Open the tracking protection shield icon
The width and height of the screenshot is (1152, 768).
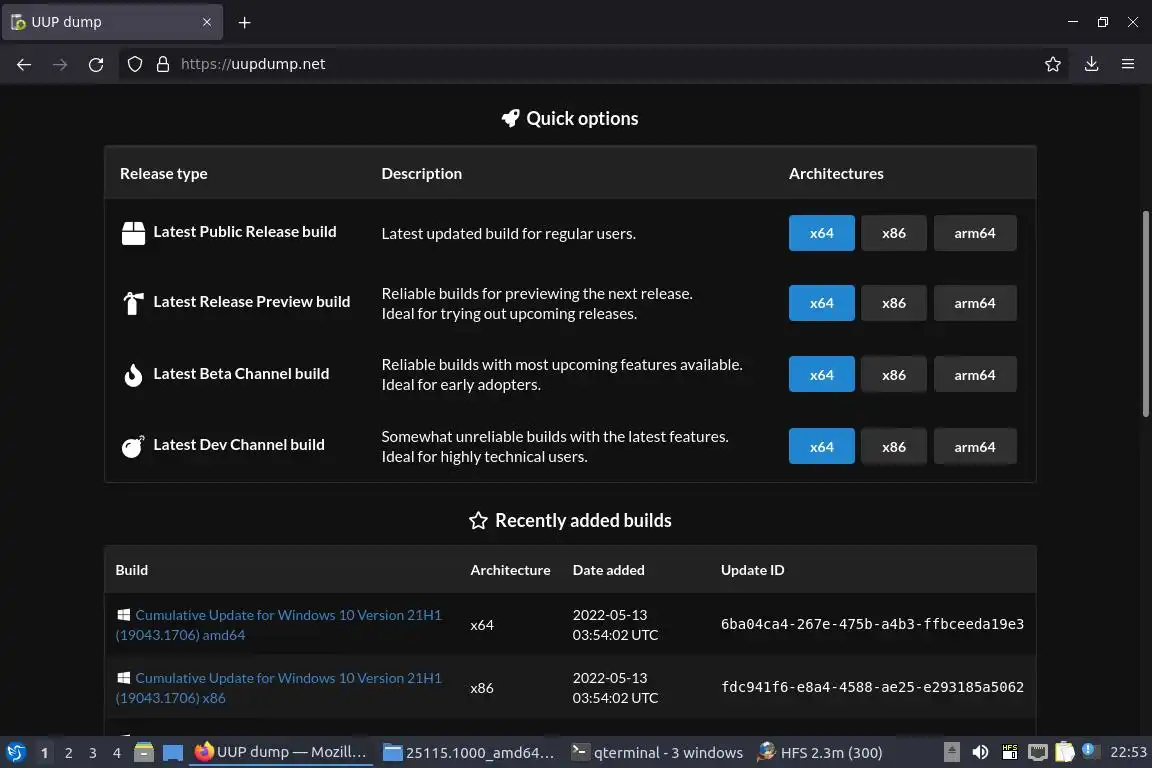click(135, 64)
